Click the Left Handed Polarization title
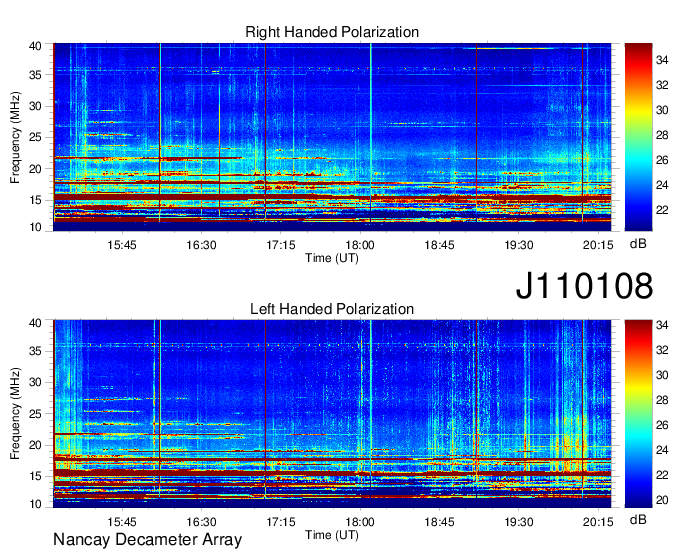Viewport: 680px width, 552px height. click(332, 309)
